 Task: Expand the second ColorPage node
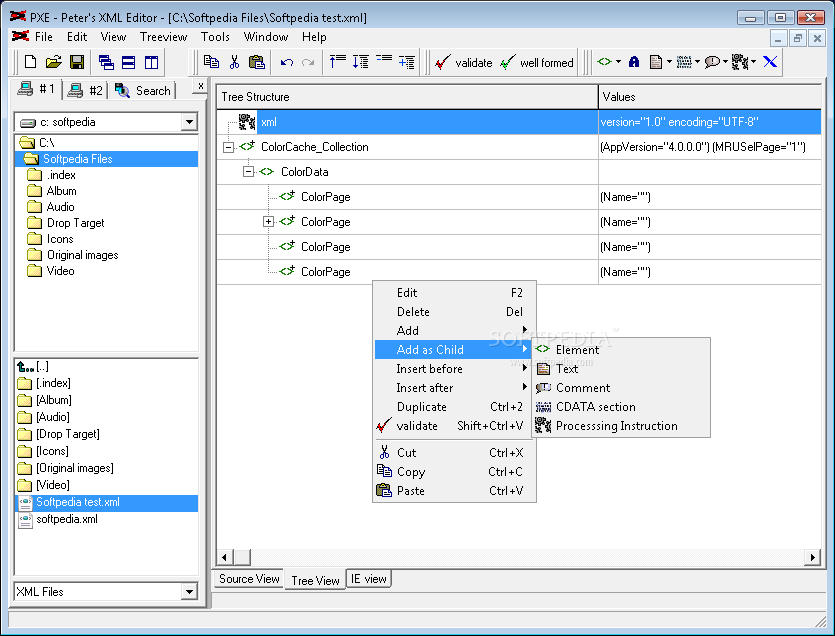point(268,222)
